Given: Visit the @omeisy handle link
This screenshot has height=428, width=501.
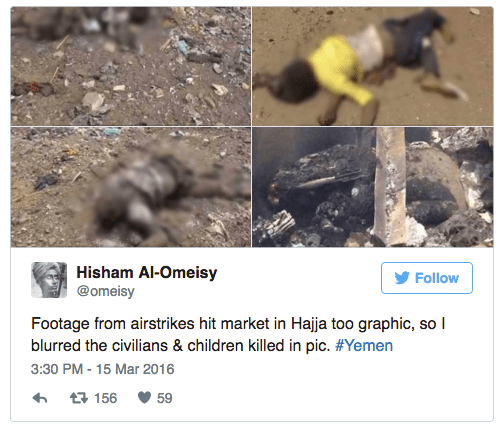Looking at the screenshot, I should pyautogui.click(x=105, y=291).
